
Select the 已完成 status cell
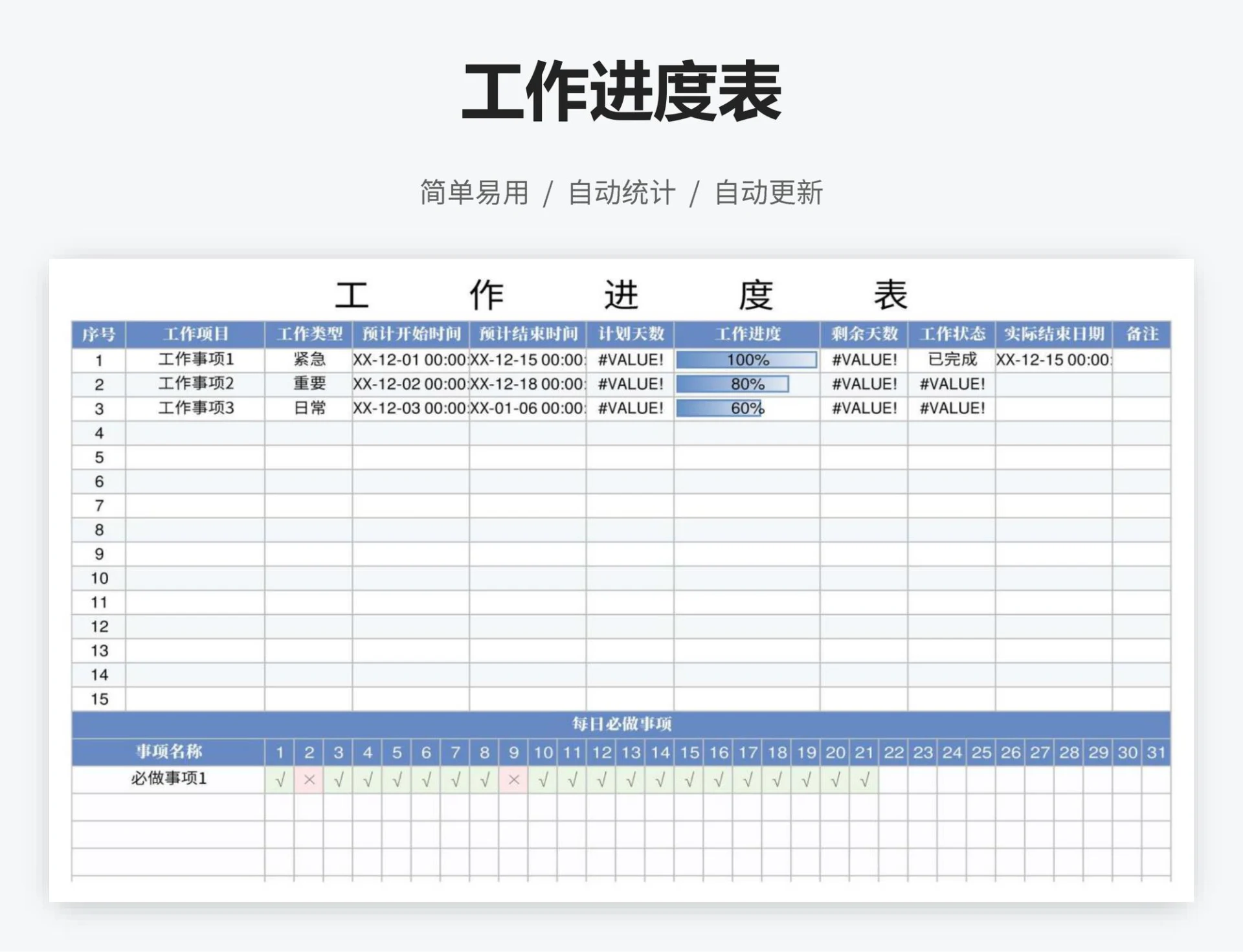point(952,360)
